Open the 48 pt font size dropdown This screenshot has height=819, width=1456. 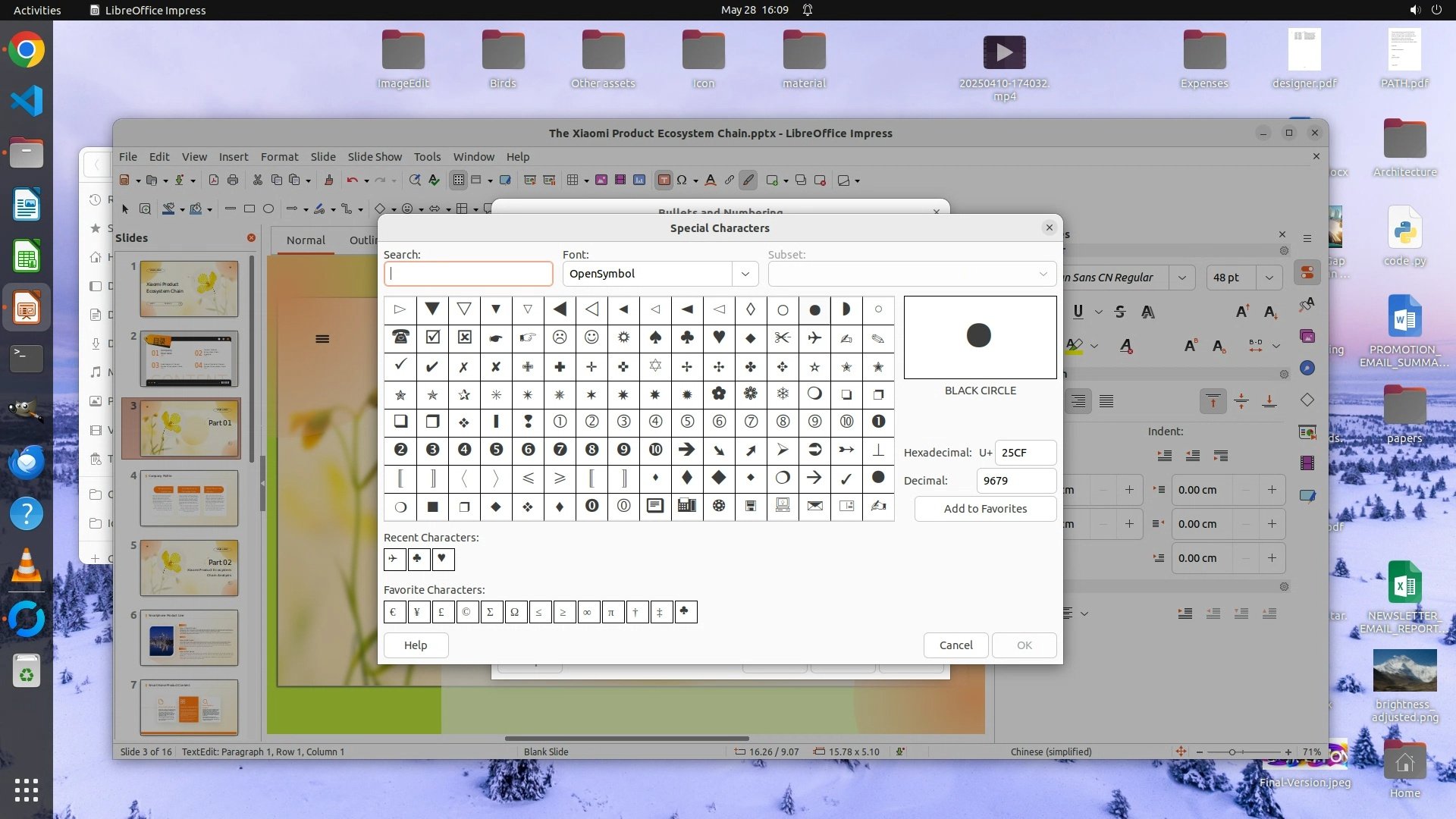coord(1269,278)
